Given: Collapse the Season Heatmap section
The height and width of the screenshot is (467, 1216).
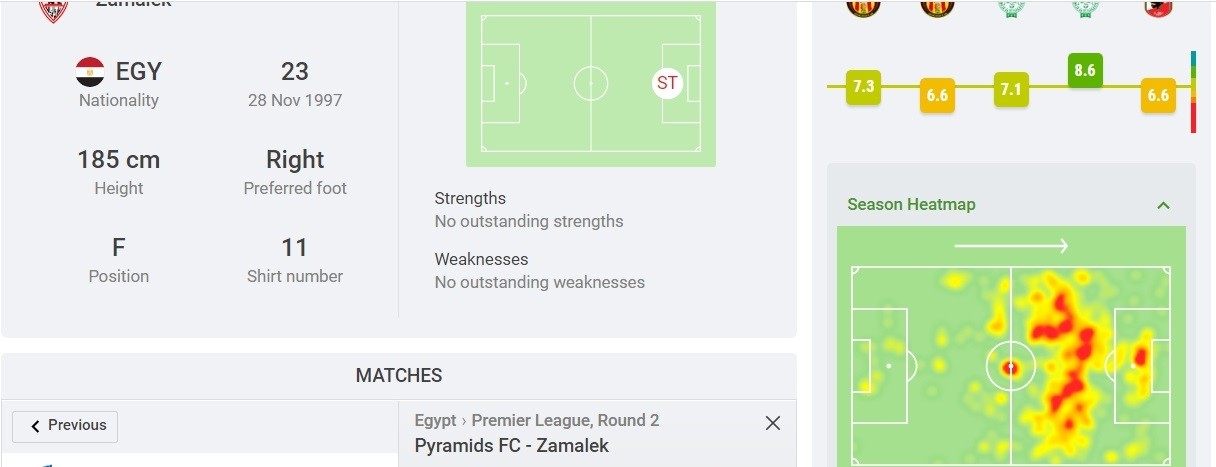Looking at the screenshot, I should pyautogui.click(x=1163, y=205).
